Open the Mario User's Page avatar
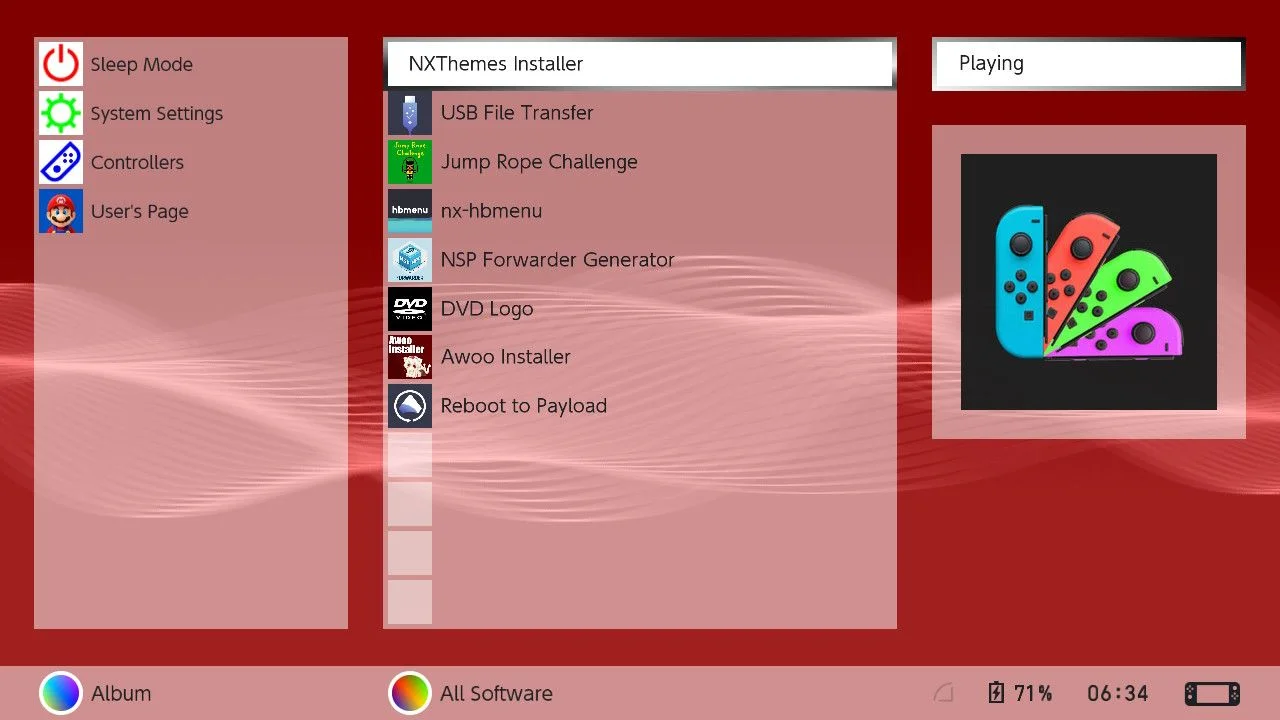The image size is (1280, 720). pyautogui.click(x=61, y=211)
